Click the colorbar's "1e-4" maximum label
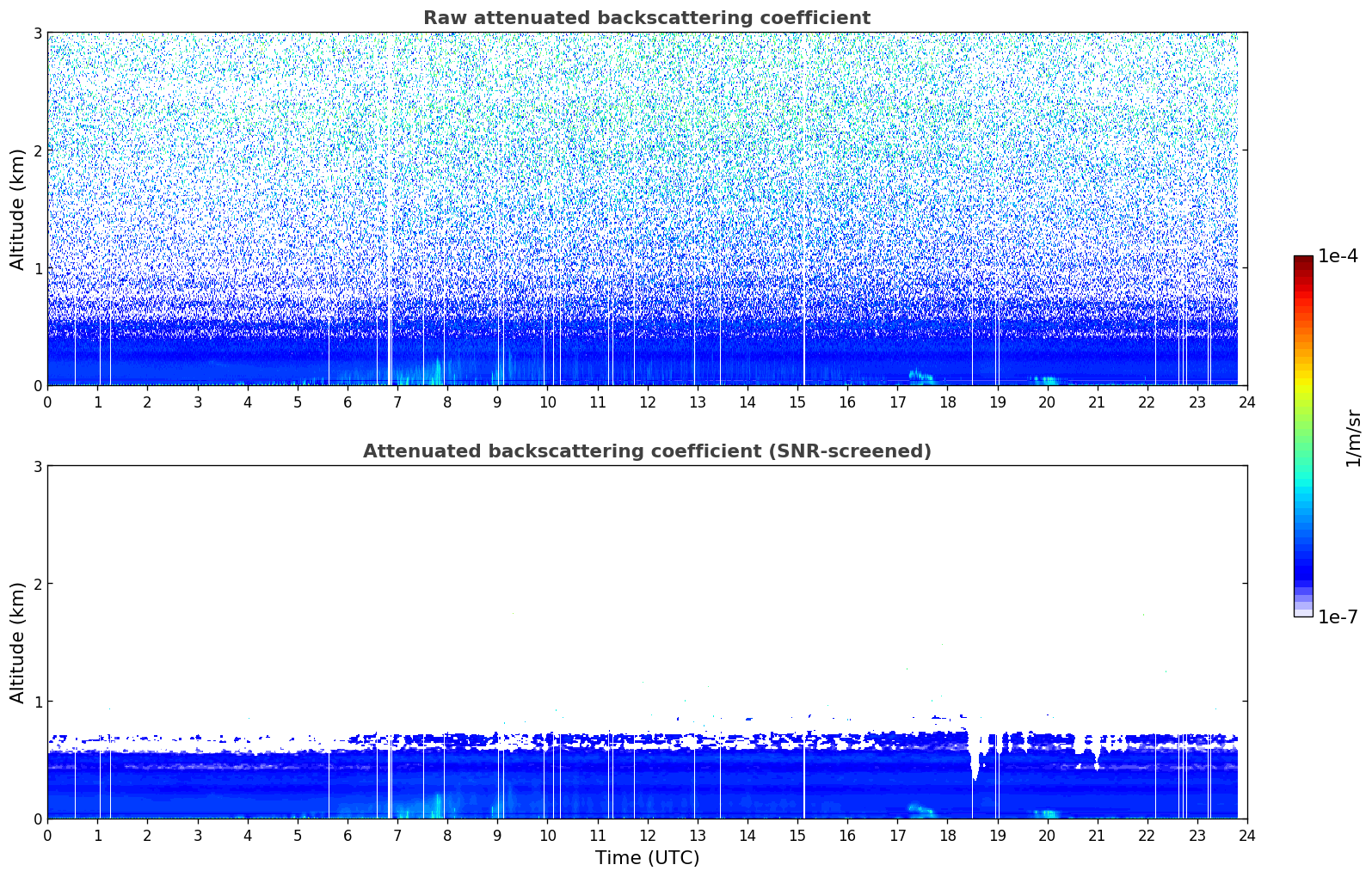Image resolution: width=1372 pixels, height=877 pixels. point(1338,256)
